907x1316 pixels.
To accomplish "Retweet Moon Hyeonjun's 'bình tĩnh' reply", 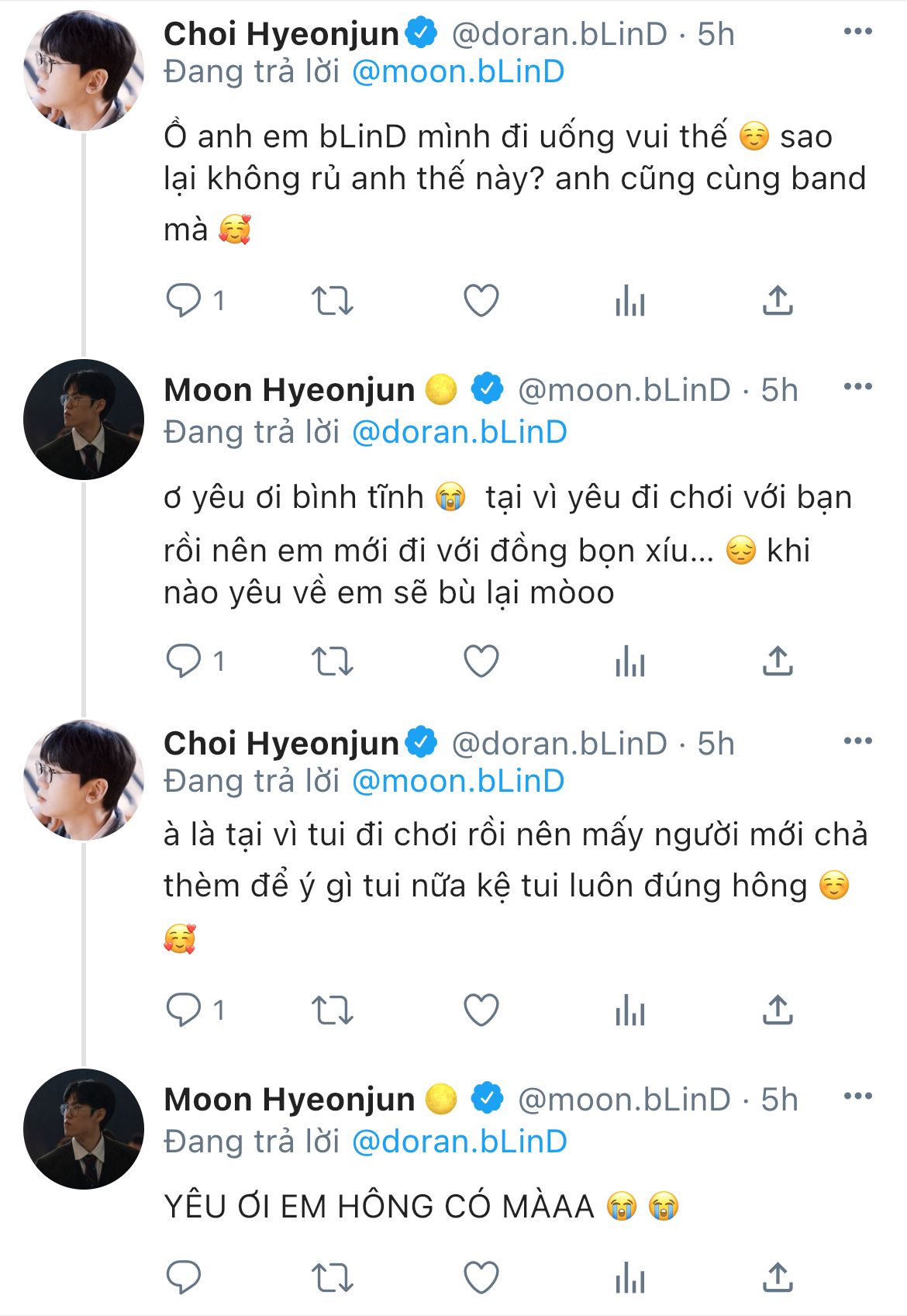I will 332,661.
